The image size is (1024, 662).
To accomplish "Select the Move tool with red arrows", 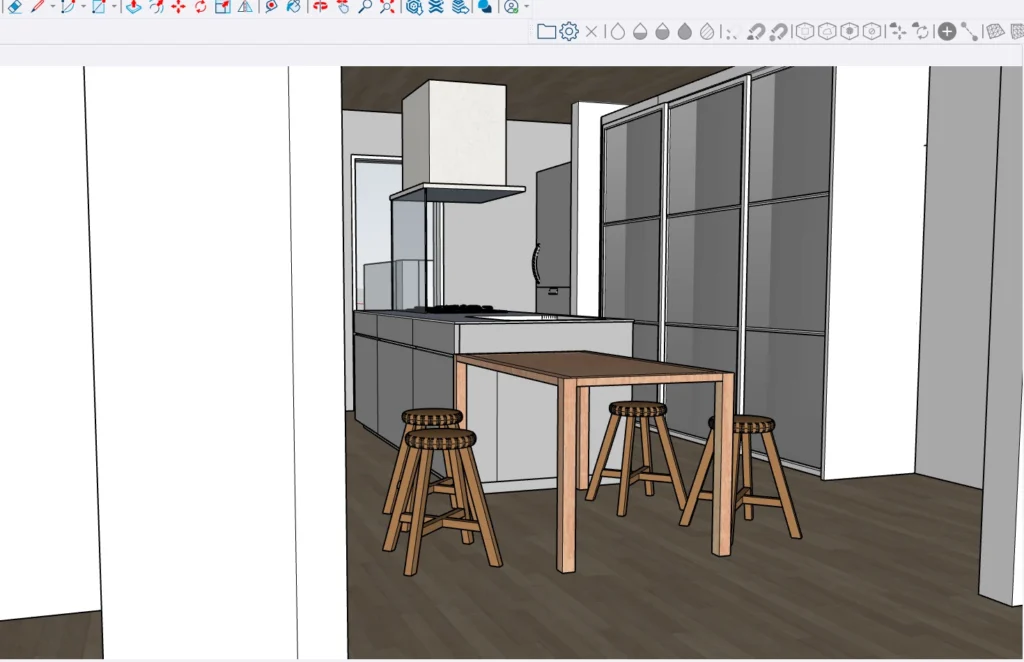I will pyautogui.click(x=178, y=7).
